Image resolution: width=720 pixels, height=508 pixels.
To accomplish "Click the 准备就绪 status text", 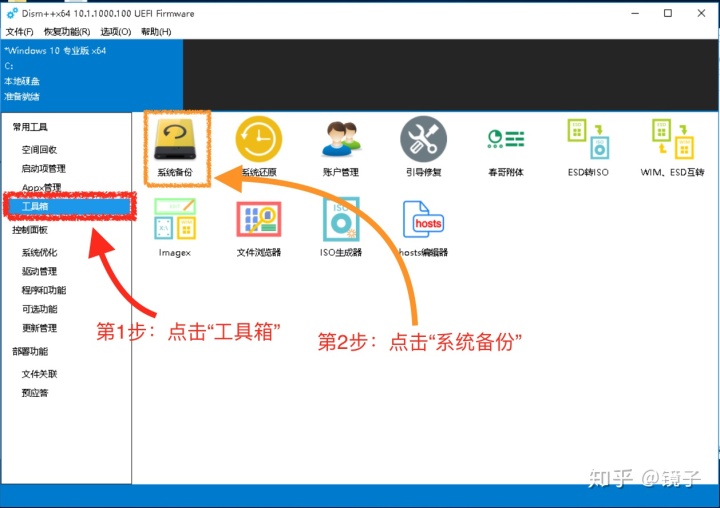I will click(22, 96).
